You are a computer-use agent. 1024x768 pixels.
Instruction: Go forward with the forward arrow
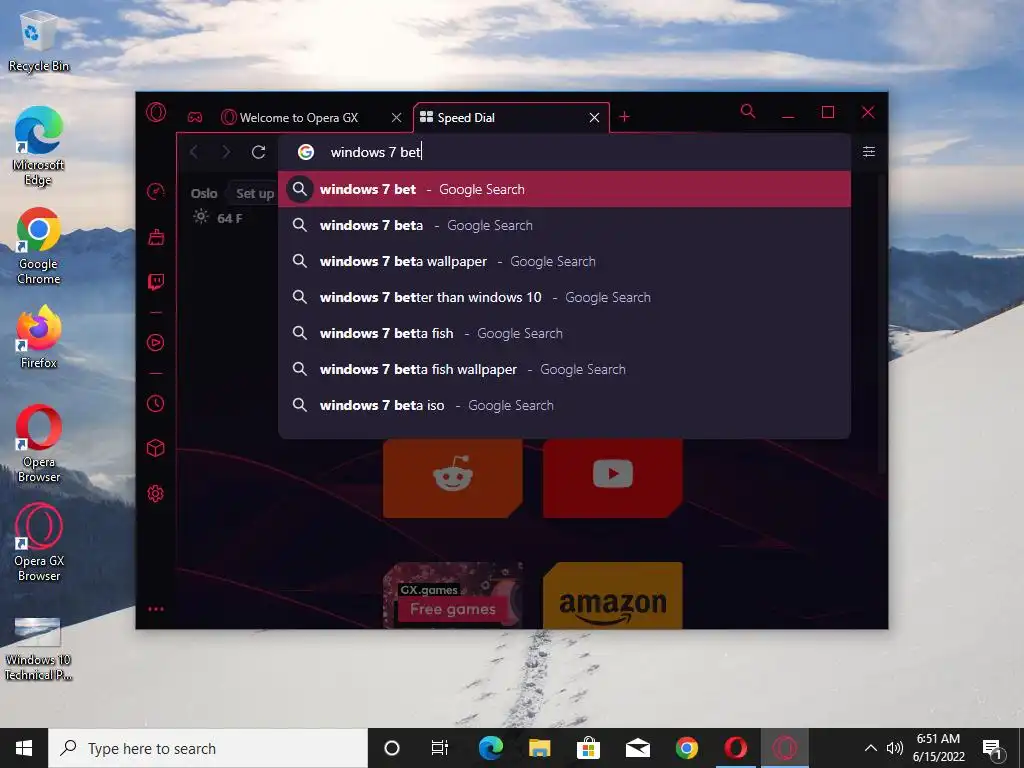point(226,152)
